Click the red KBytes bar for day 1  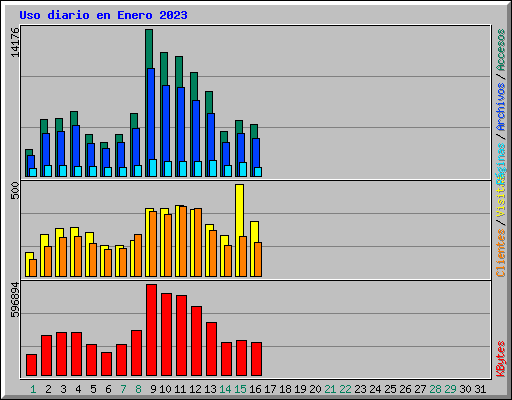[x=31, y=365]
